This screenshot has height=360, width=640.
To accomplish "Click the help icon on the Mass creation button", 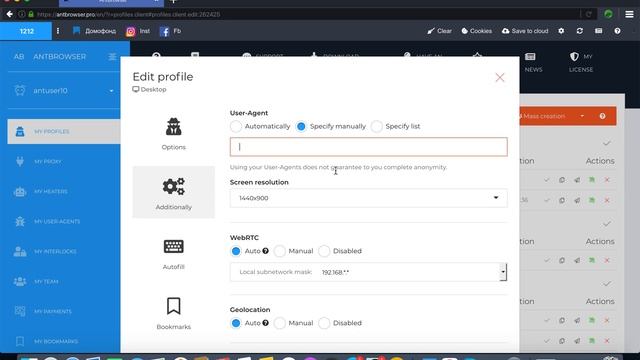I will (602, 116).
